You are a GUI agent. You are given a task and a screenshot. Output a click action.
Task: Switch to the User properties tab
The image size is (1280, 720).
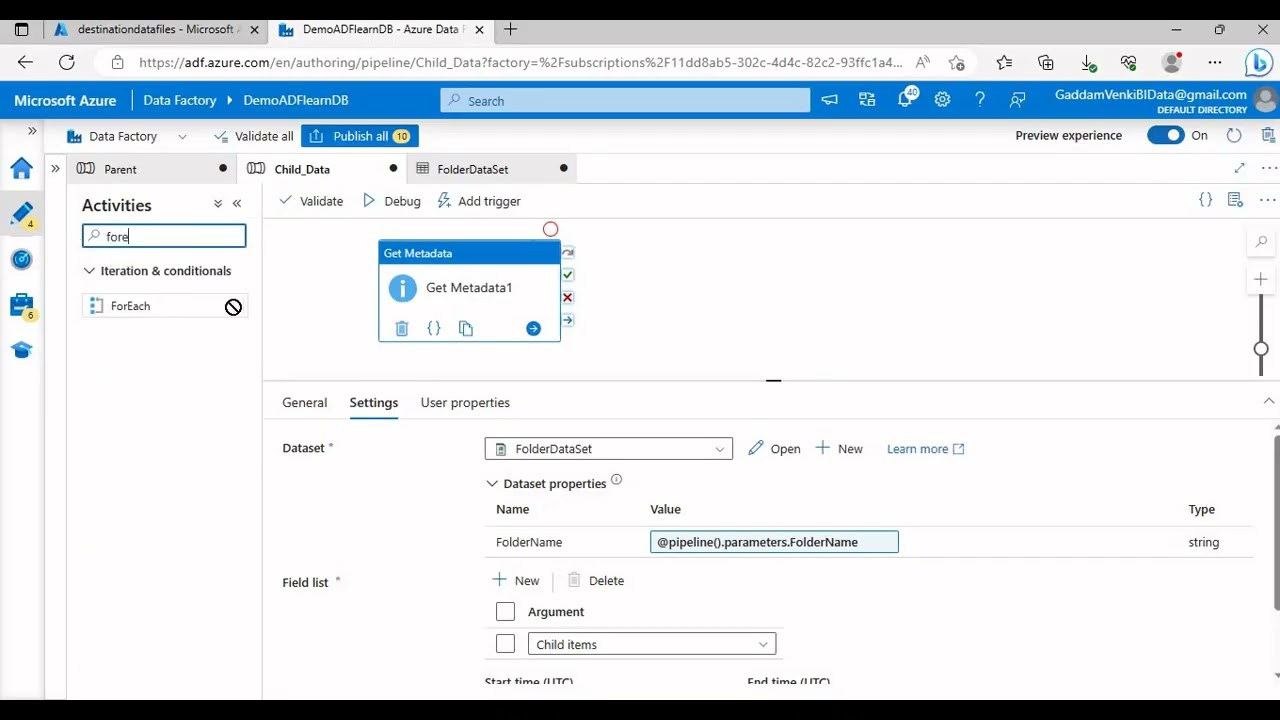pos(465,402)
